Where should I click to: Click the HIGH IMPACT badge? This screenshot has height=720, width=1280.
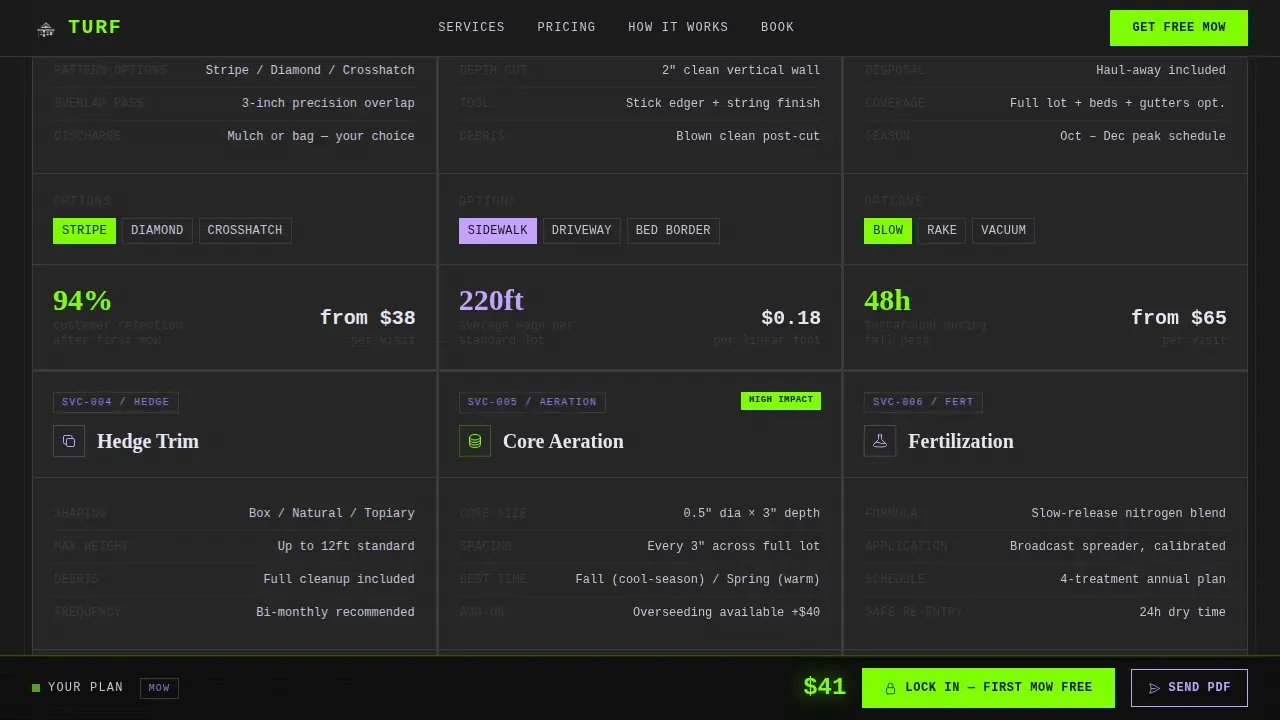[x=781, y=400]
